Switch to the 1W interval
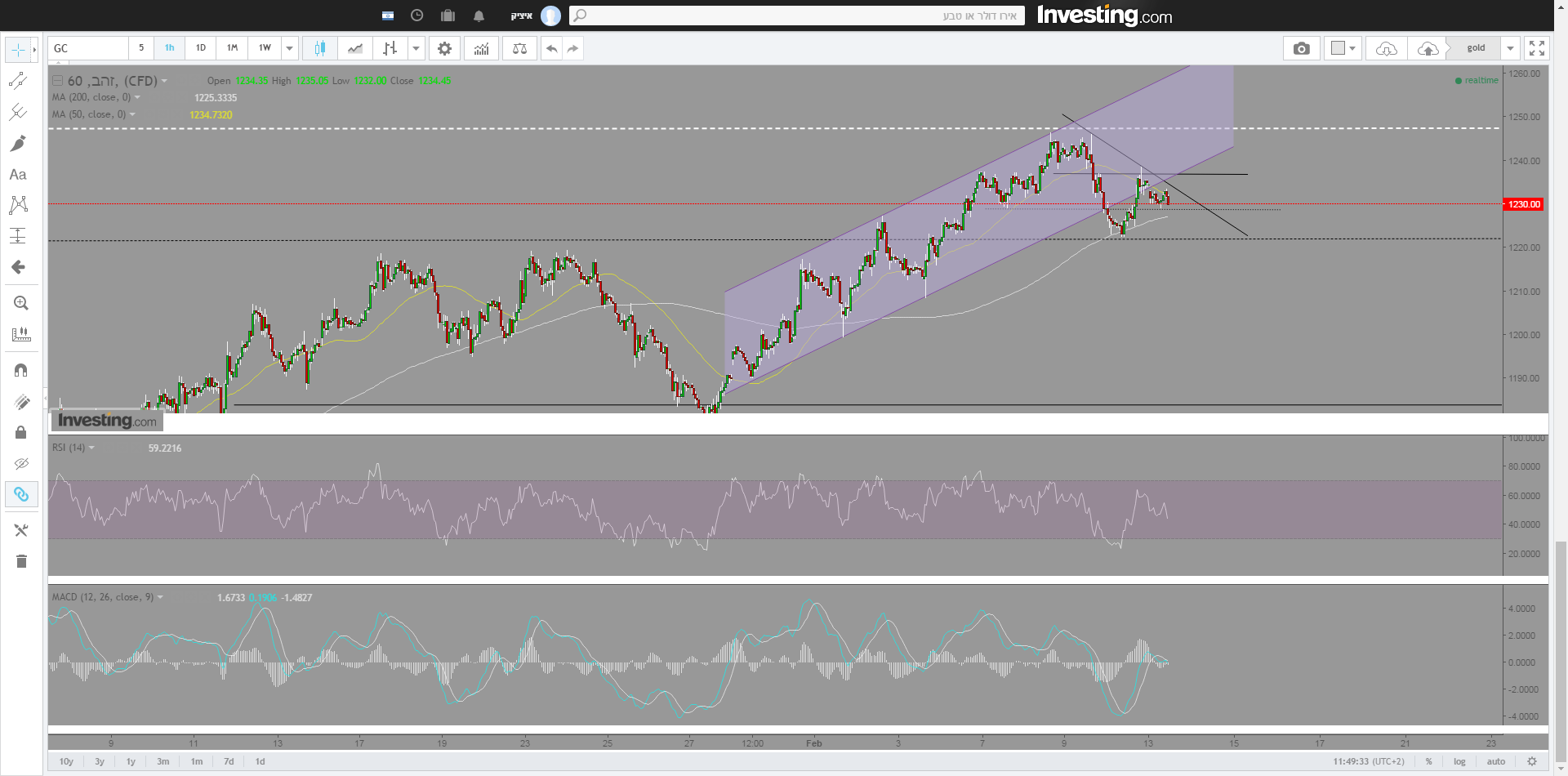This screenshot has height=776, width=1568. click(265, 48)
